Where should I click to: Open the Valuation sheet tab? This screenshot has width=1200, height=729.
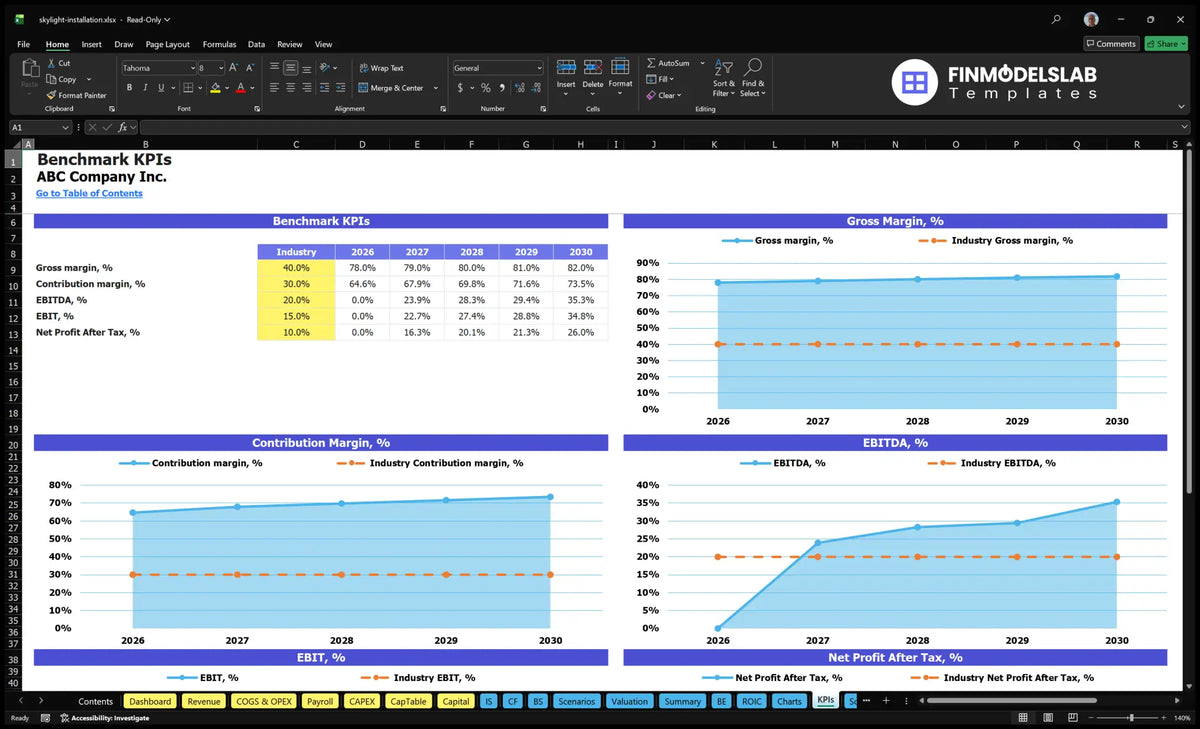click(x=629, y=701)
